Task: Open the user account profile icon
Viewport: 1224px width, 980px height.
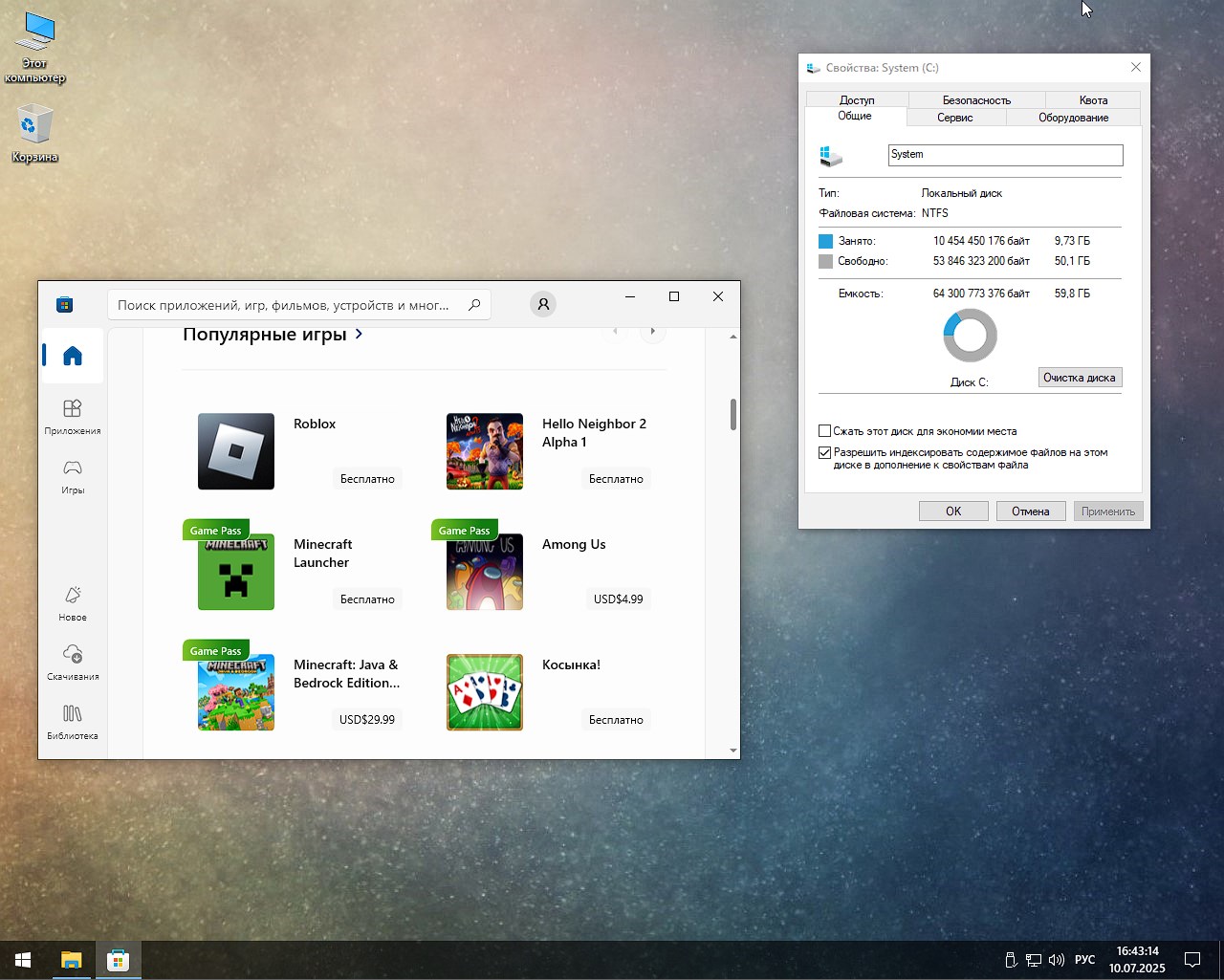Action: point(543,304)
